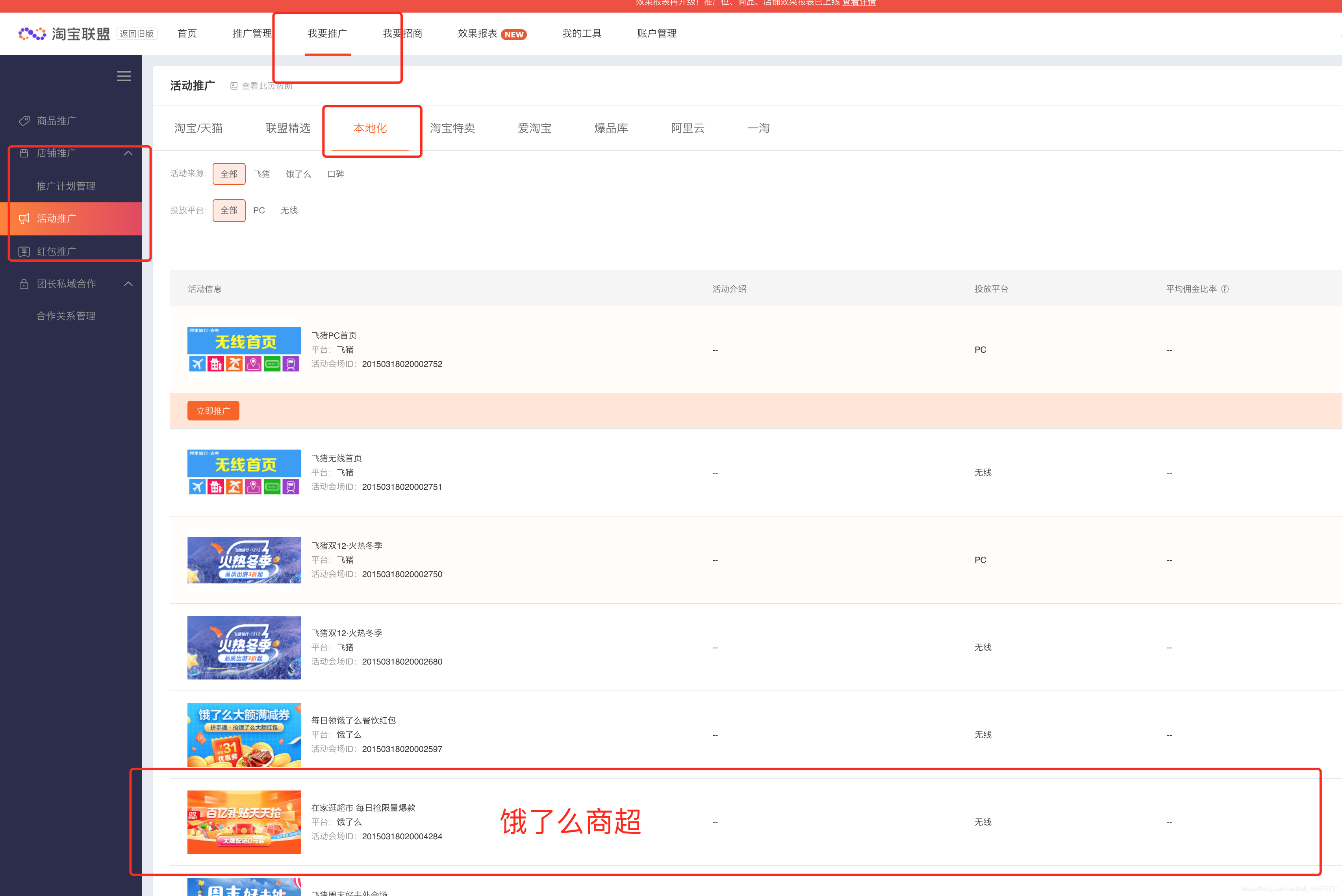Open the 我的工具 nav item
Image resolution: width=1342 pixels, height=896 pixels.
(582, 34)
